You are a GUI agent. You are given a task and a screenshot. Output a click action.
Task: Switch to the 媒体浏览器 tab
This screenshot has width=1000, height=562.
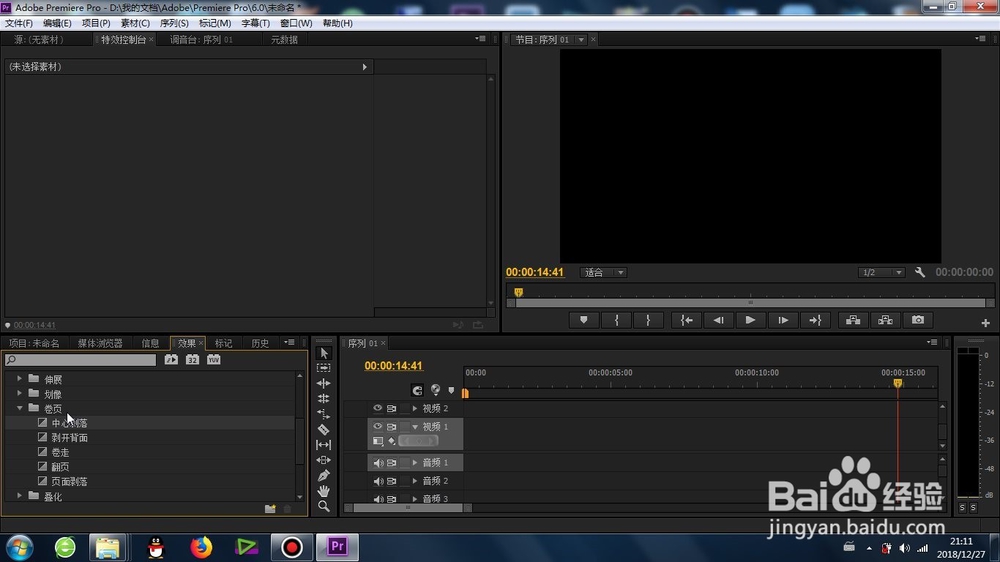coord(100,343)
